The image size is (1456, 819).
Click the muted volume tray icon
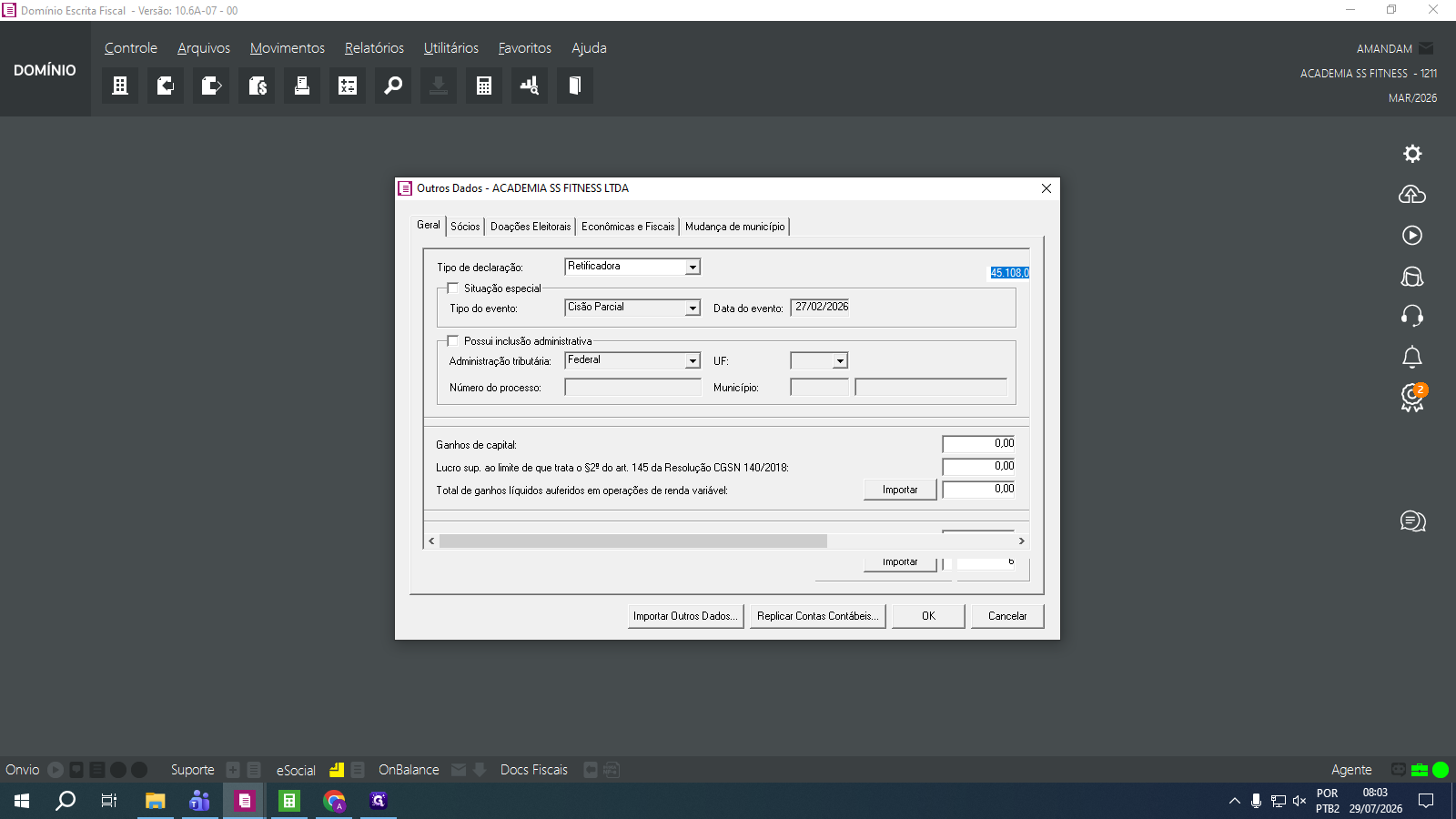point(1299,801)
